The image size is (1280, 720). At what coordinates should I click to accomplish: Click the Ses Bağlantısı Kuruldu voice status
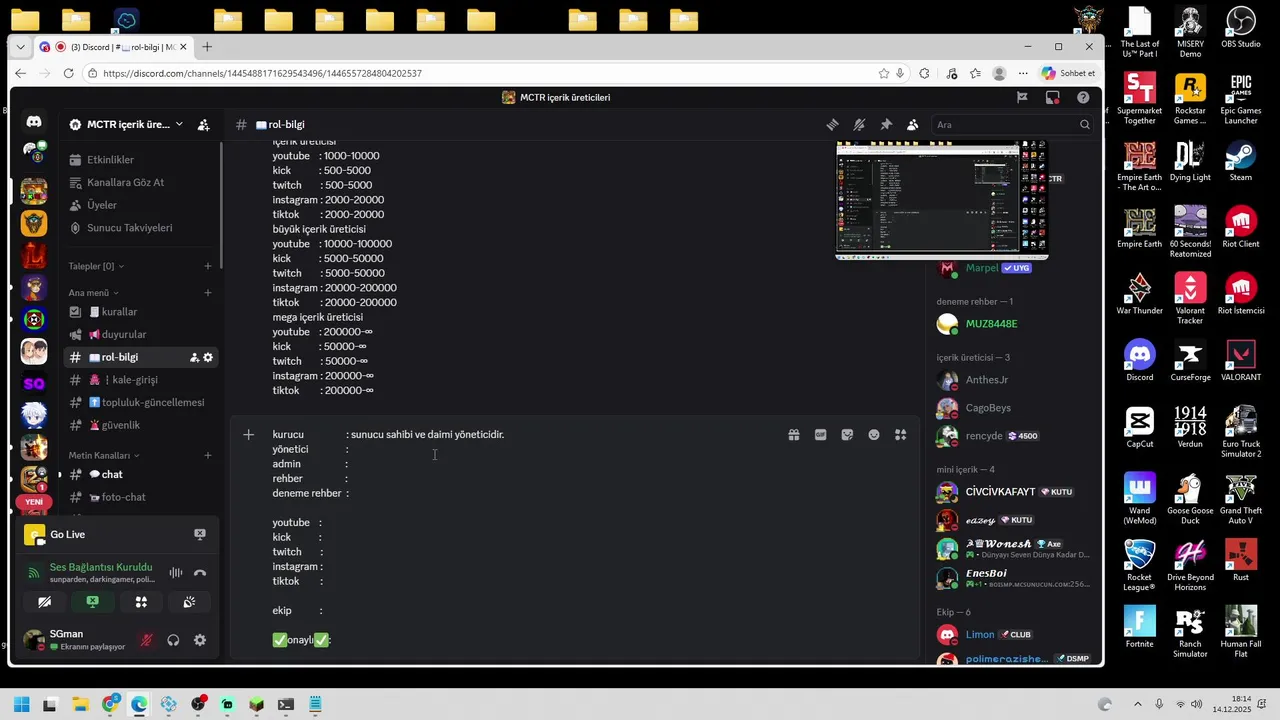101,567
